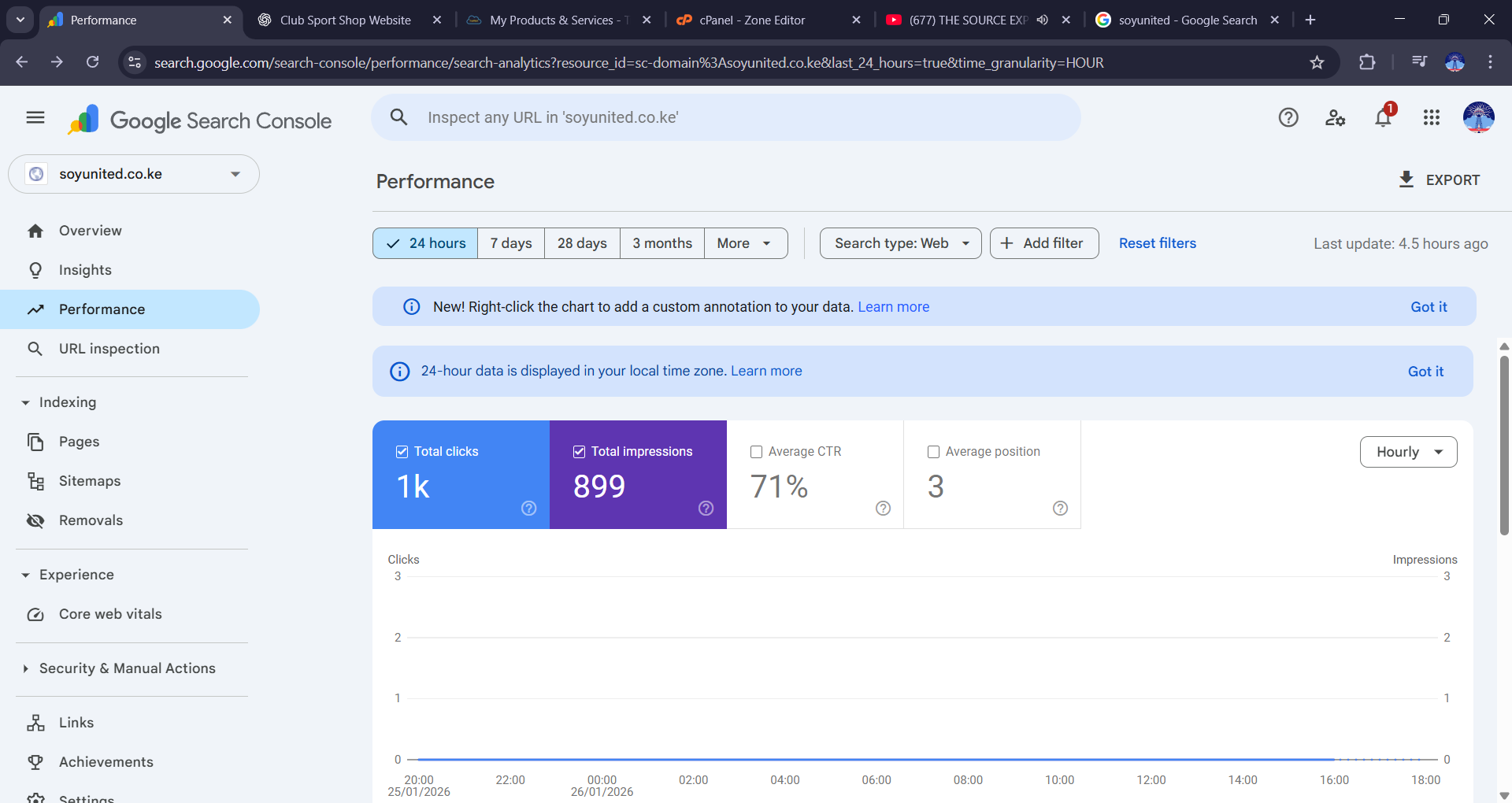This screenshot has height=803, width=1512.
Task: Enable the Average CTR checkbox
Action: click(757, 452)
